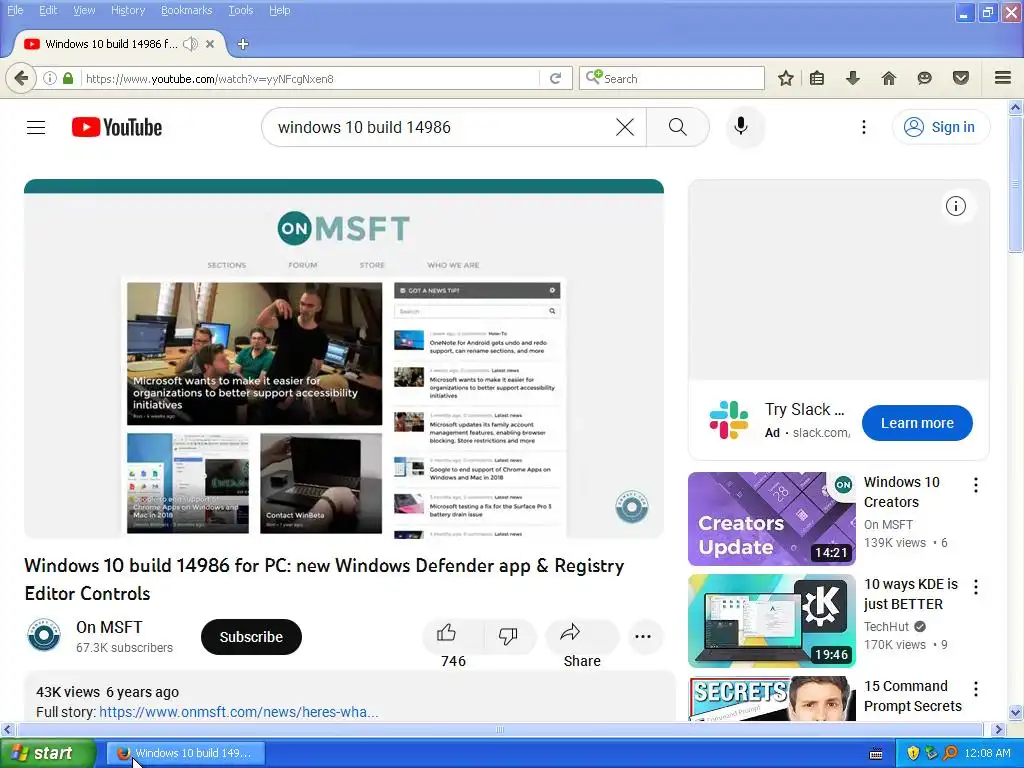Close the current tab with X
The image size is (1024, 768).
click(210, 44)
